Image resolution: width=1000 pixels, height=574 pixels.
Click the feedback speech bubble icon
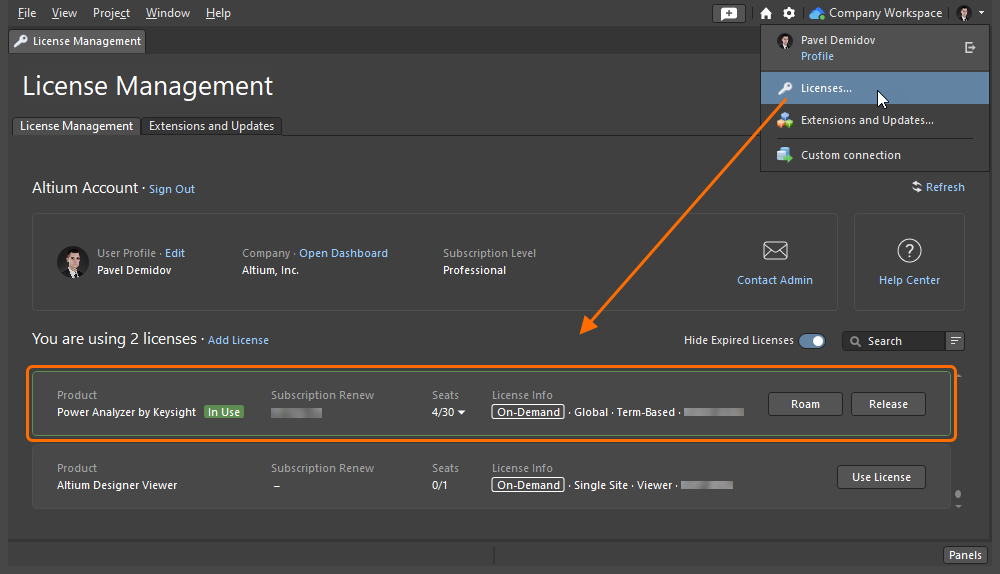click(x=728, y=13)
